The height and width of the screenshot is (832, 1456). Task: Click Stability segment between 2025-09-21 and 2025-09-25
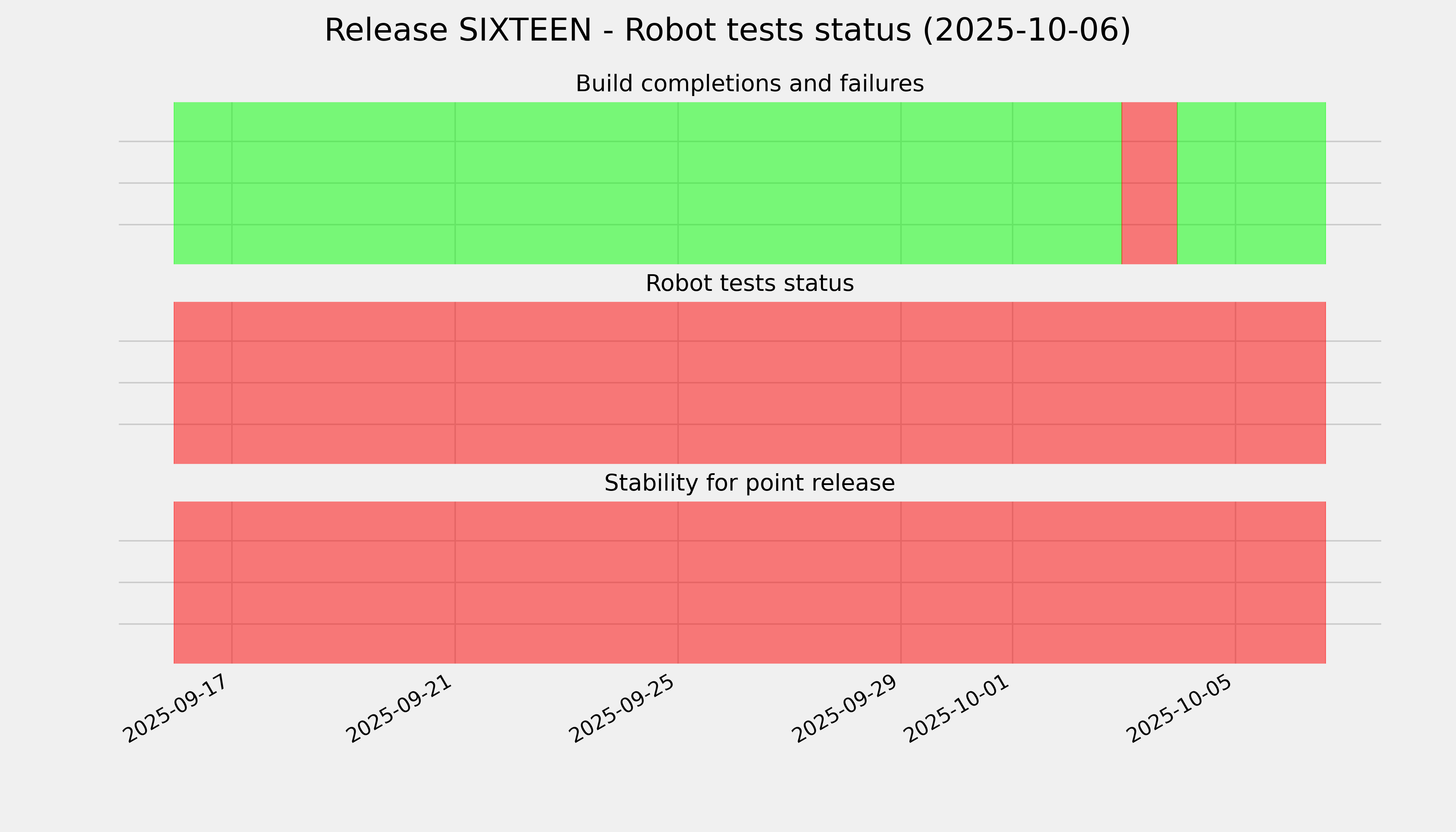coord(566,582)
